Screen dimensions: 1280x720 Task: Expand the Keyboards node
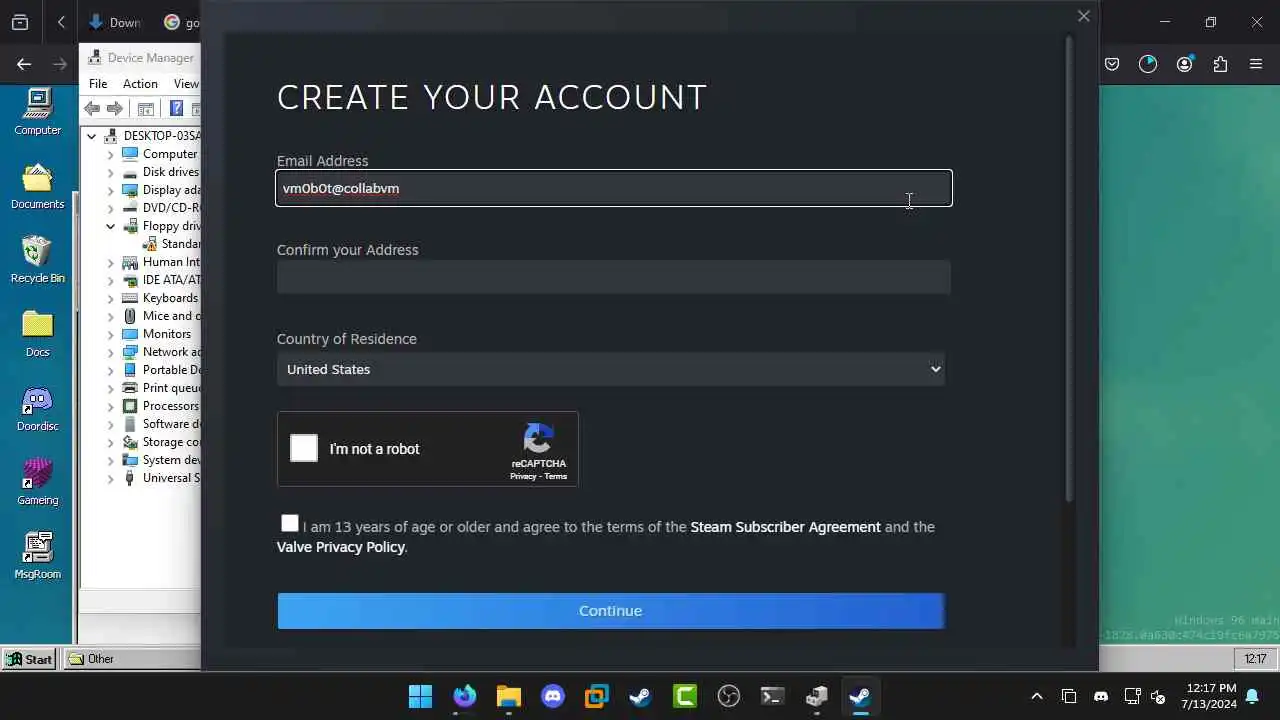pyautogui.click(x=111, y=298)
